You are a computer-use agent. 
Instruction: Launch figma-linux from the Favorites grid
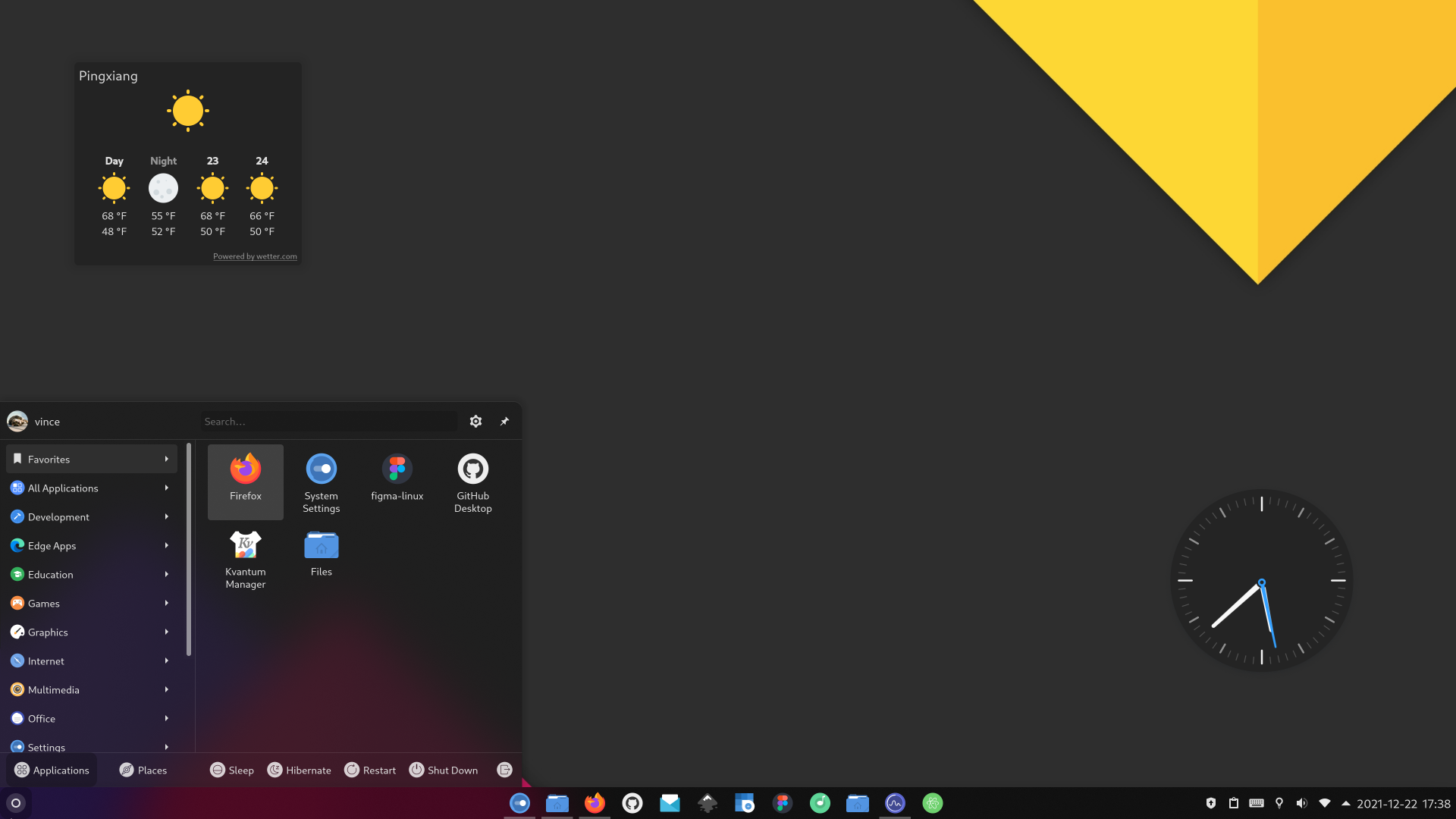(x=397, y=481)
